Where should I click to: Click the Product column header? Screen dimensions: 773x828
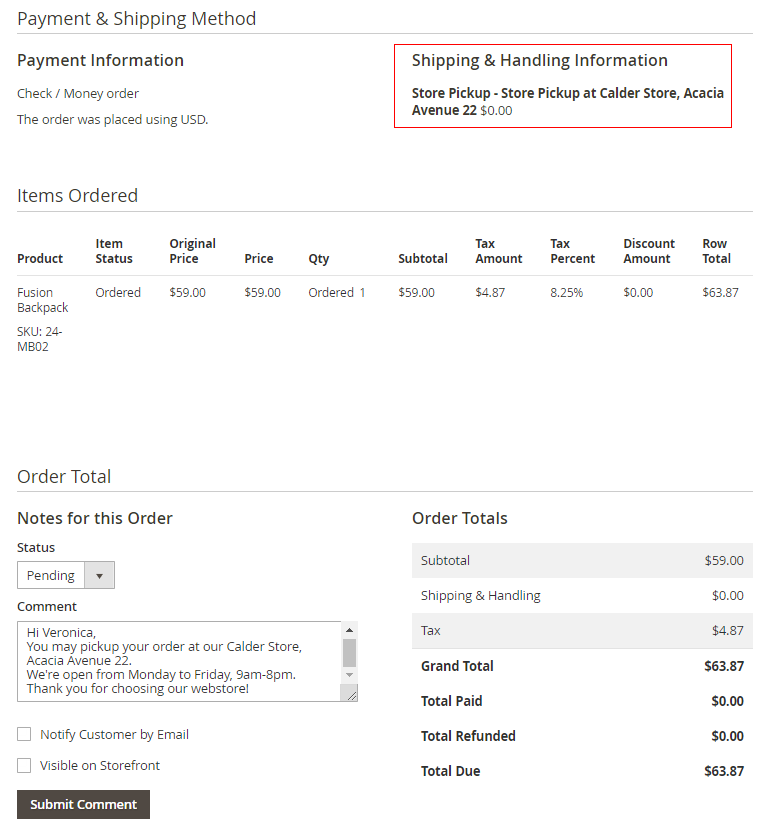tap(40, 258)
